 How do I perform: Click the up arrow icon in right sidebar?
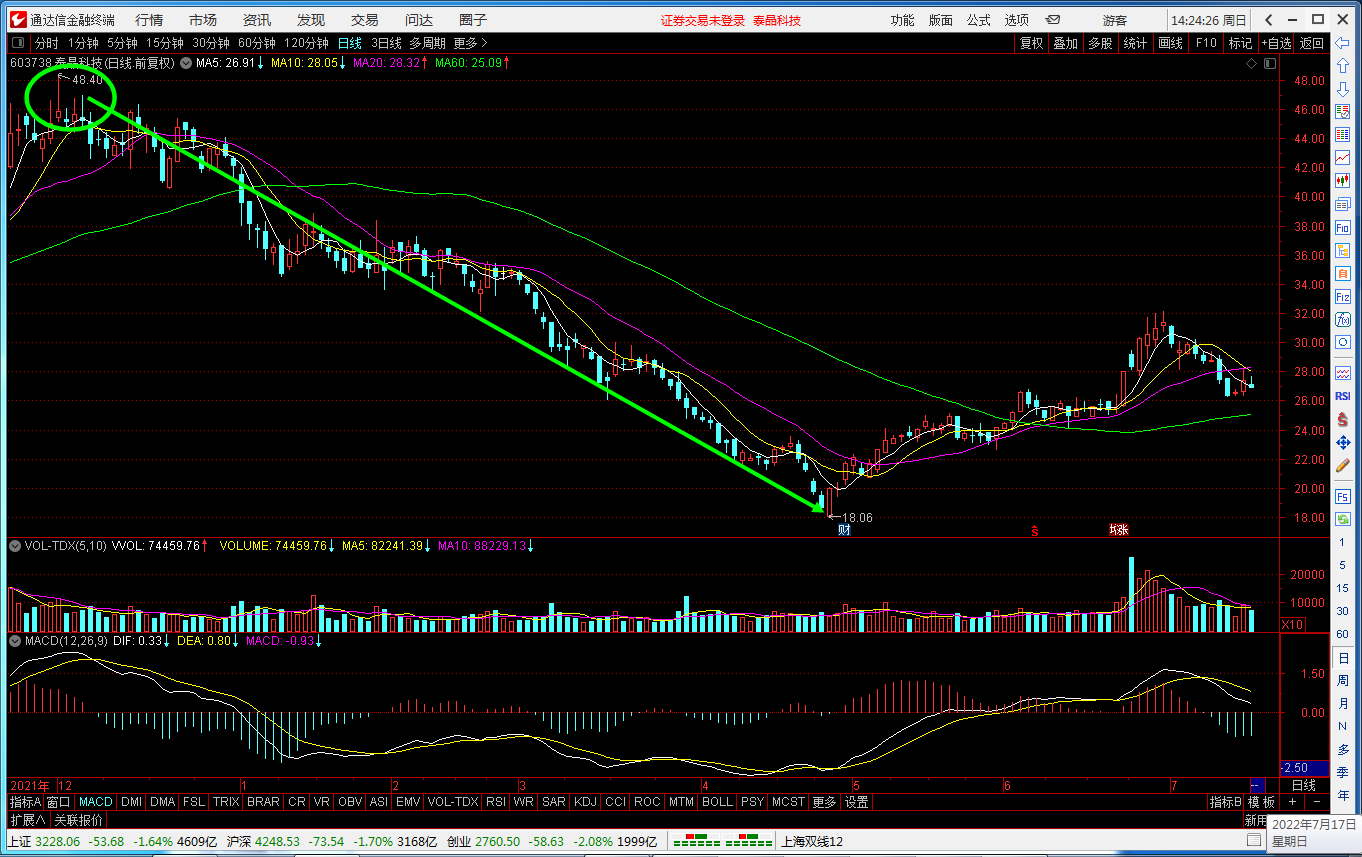pos(1343,66)
